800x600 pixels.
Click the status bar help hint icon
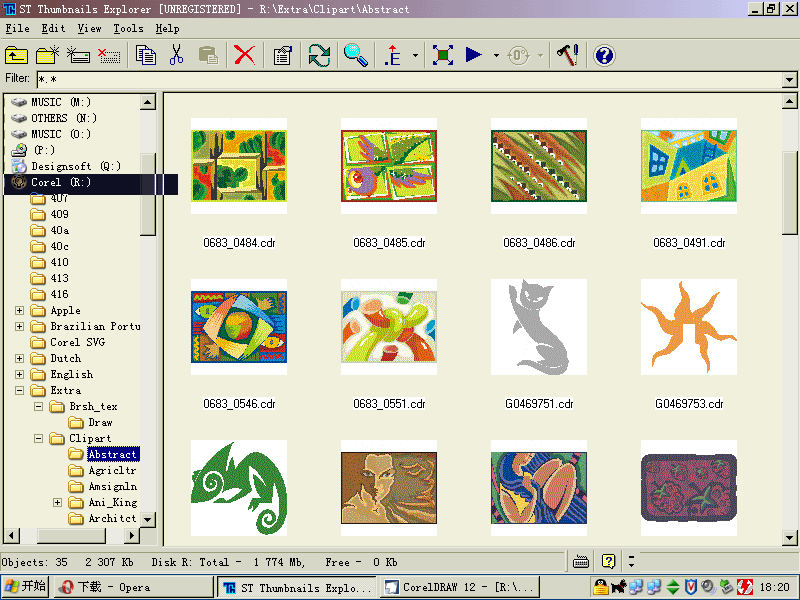609,562
